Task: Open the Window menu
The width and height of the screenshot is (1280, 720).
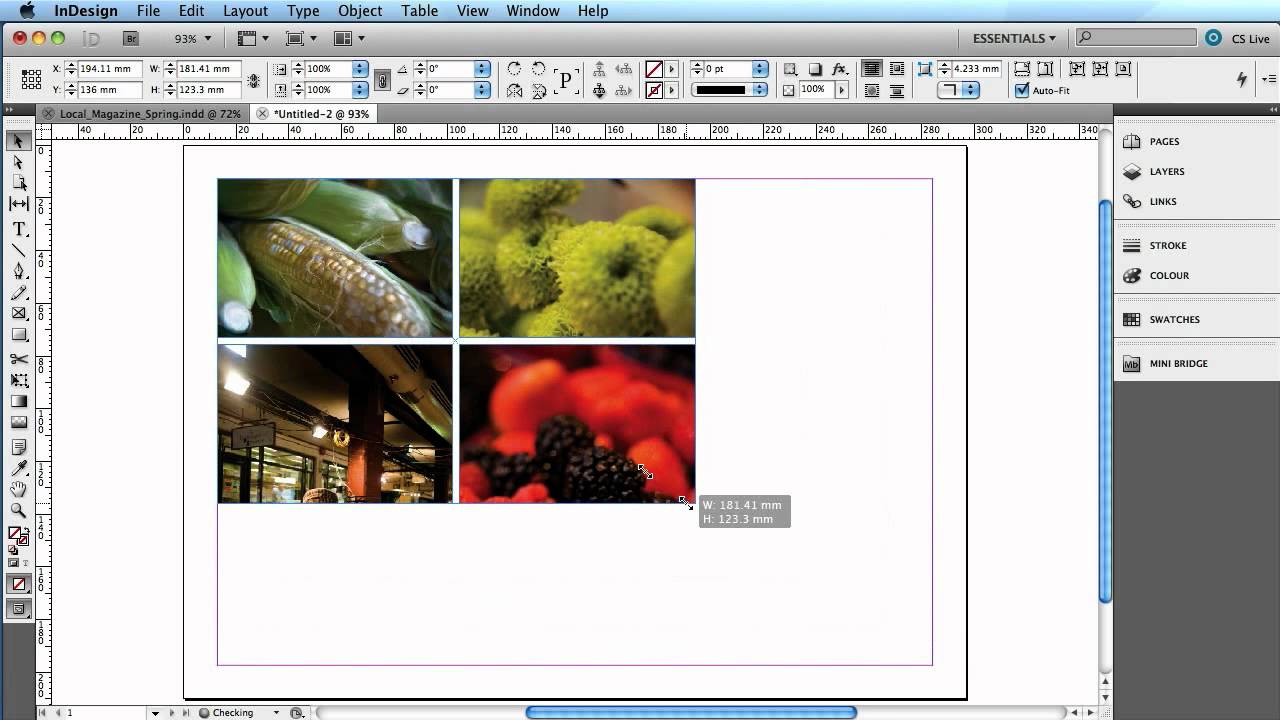Action: [532, 11]
